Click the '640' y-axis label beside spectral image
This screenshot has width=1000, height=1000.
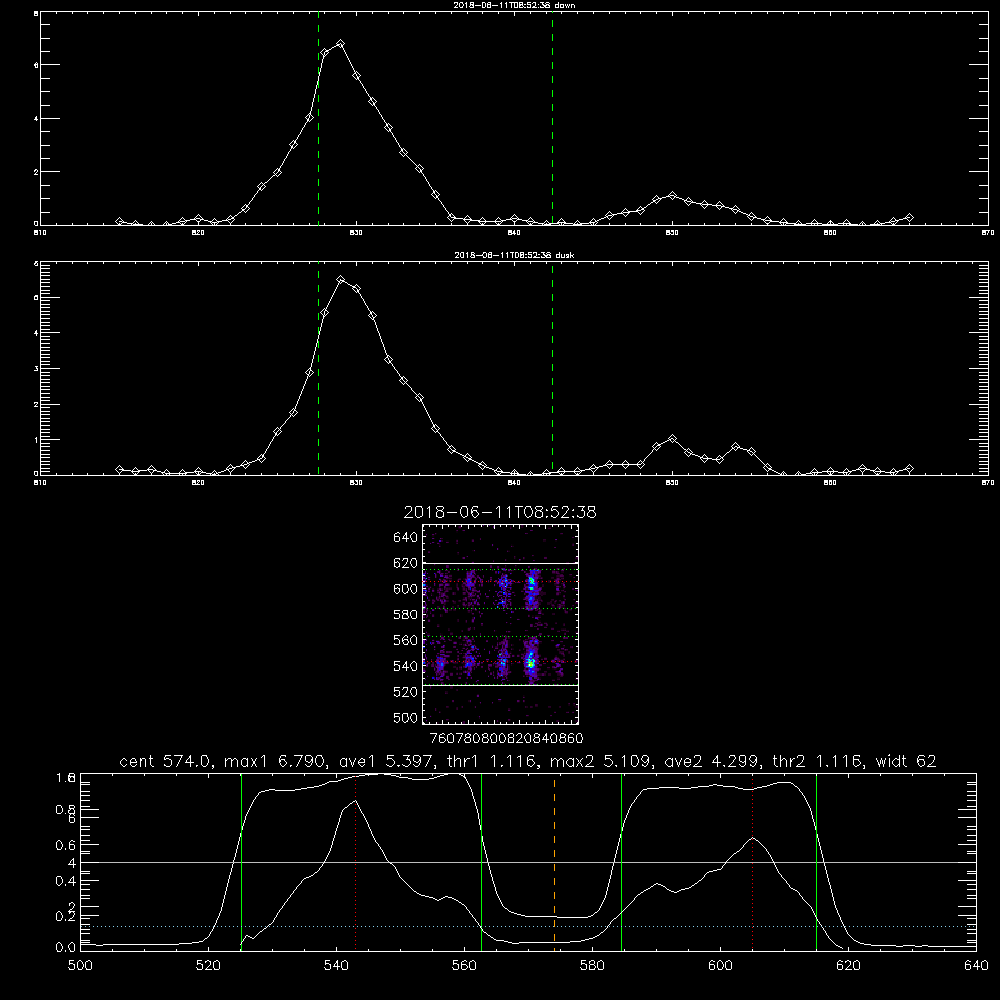click(x=406, y=537)
